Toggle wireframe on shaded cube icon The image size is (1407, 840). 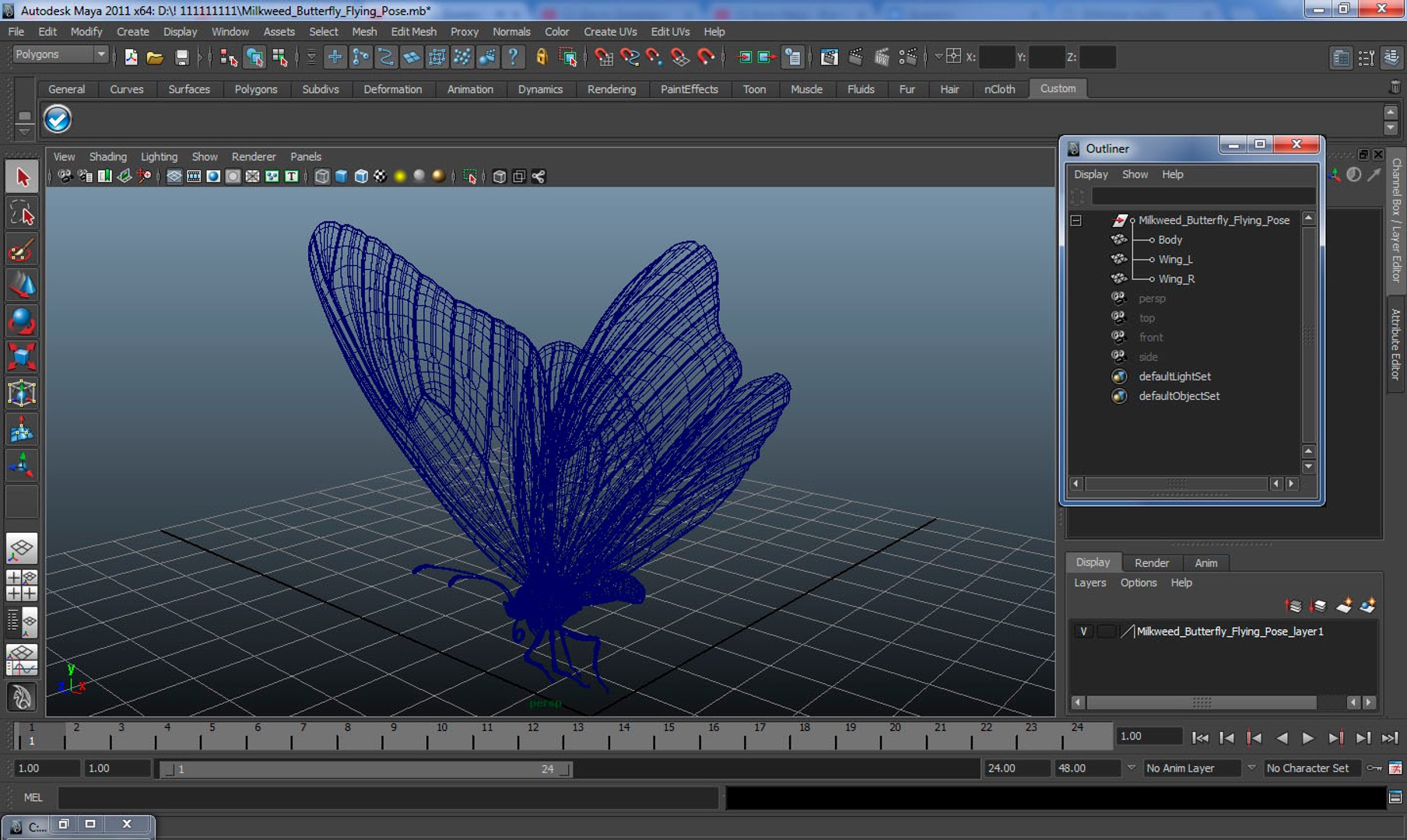point(361,177)
